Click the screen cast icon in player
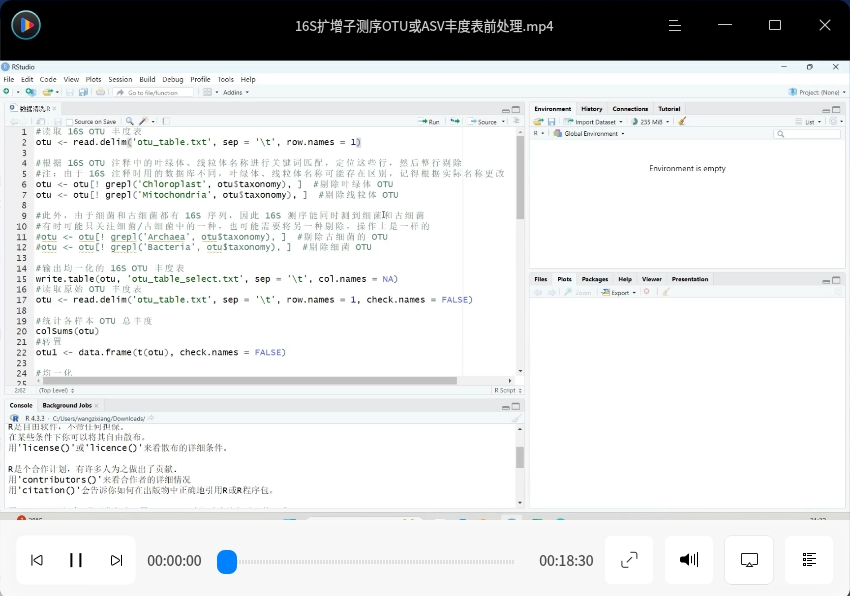 [749, 560]
